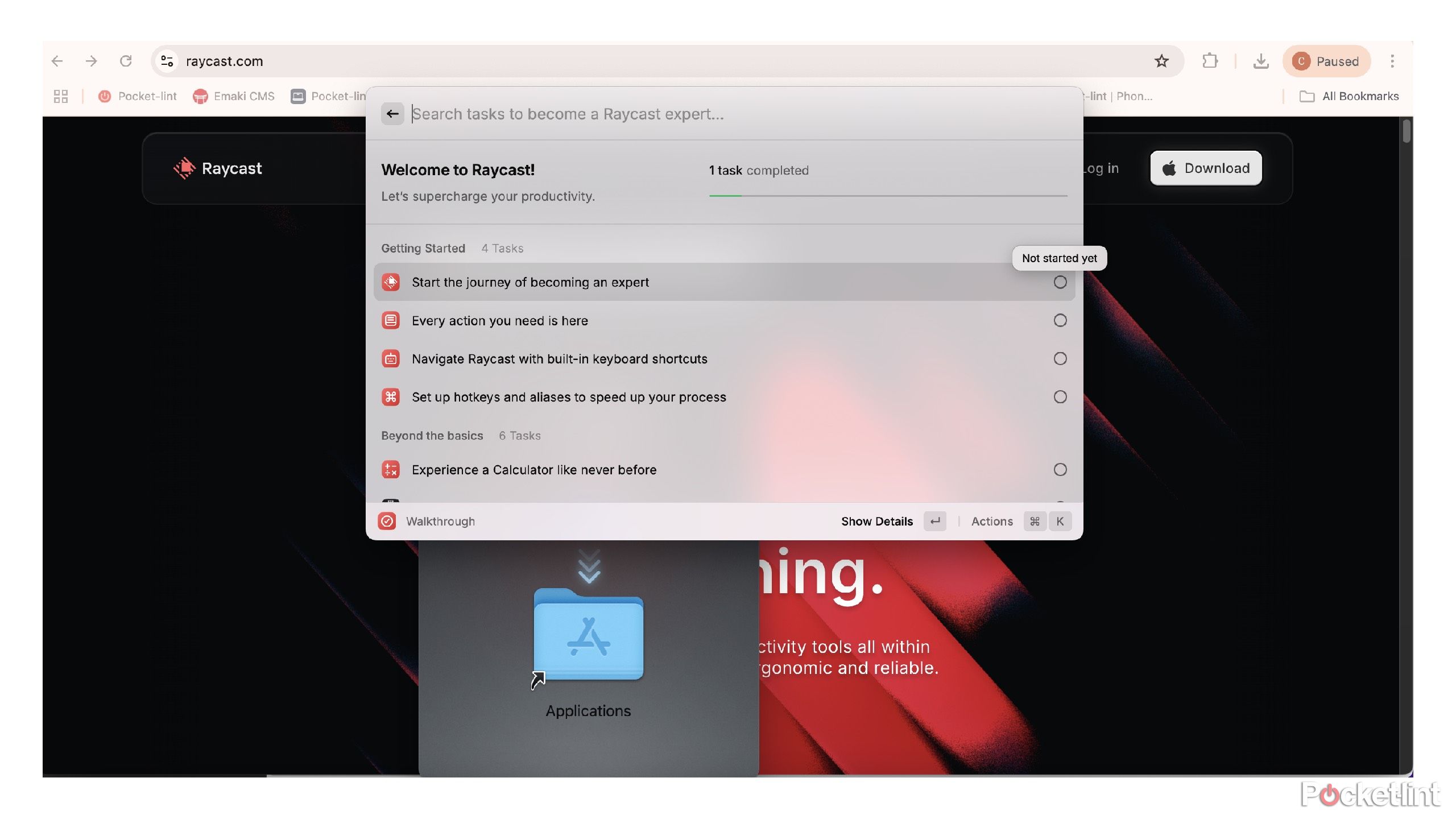Select 'Start the journey of becoming an expert' task
1456x819 pixels.
(x=724, y=282)
